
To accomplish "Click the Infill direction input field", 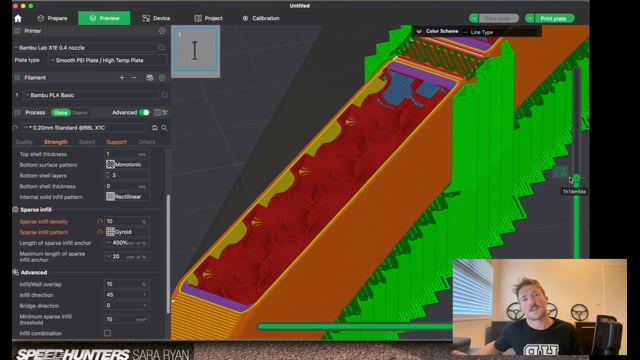I will pyautogui.click(x=127, y=295).
